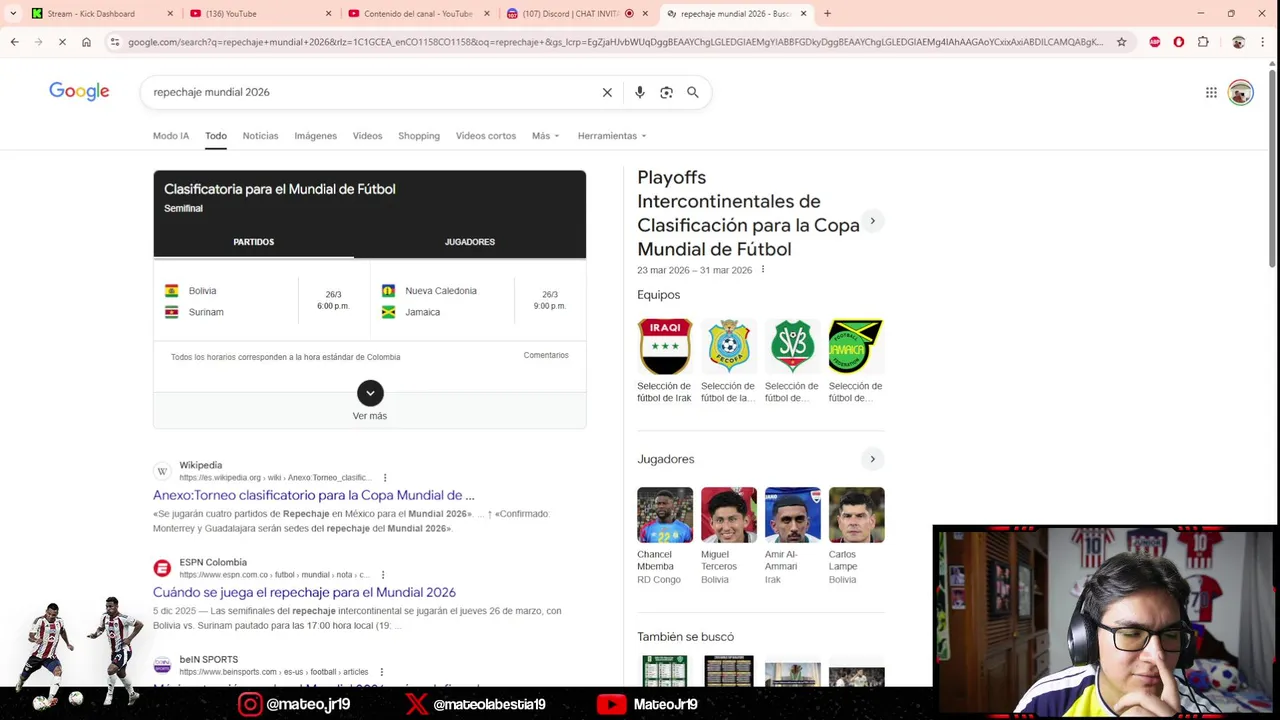Open ESPN Colombia result options dots
The width and height of the screenshot is (1280, 720).
tap(383, 575)
